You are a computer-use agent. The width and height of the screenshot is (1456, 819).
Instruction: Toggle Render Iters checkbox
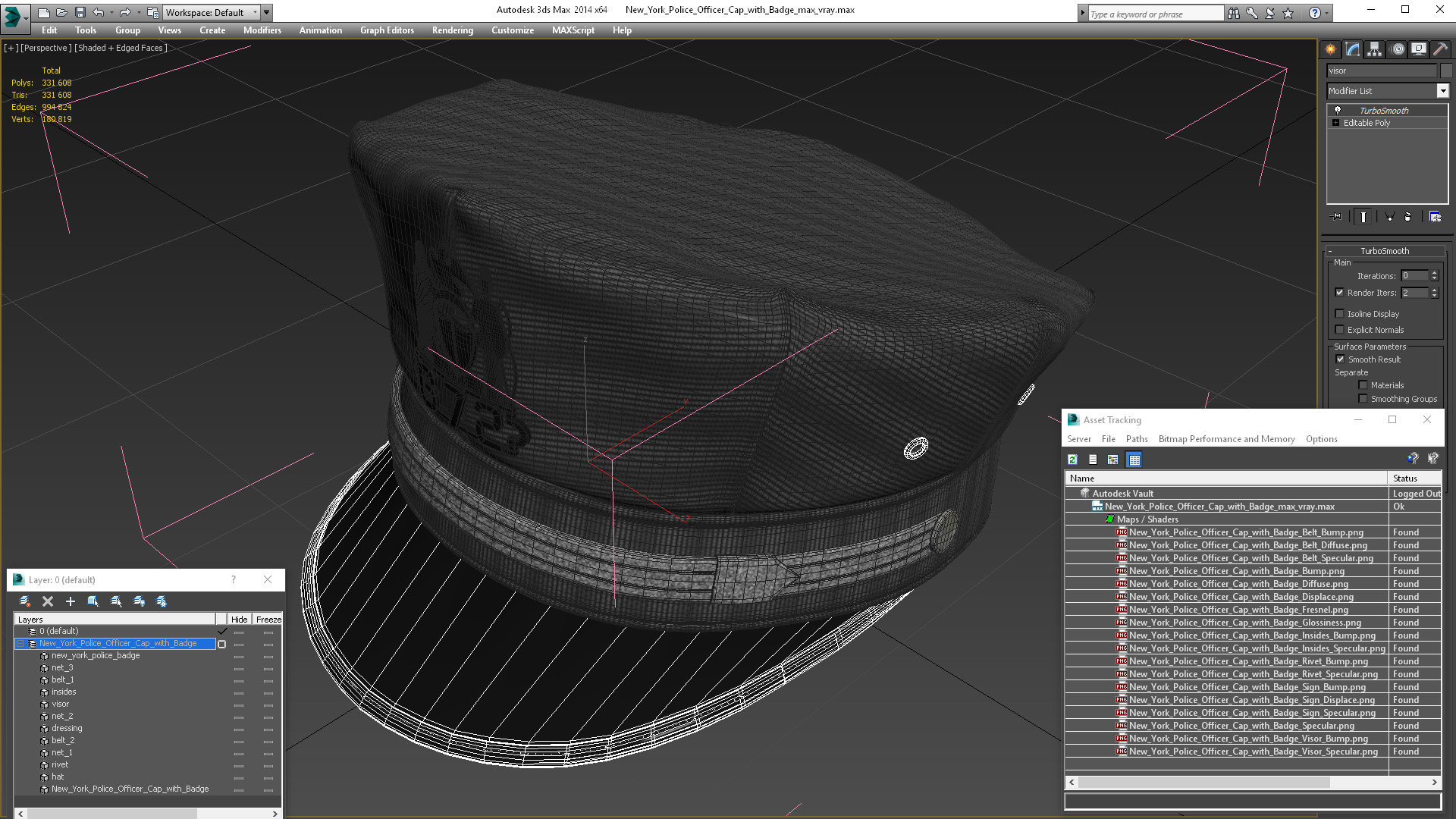click(1339, 293)
